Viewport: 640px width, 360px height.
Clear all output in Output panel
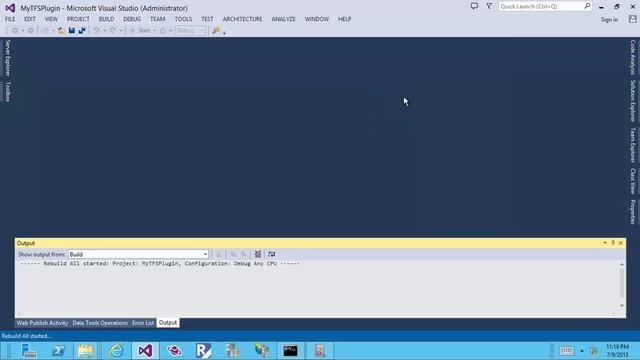258,254
